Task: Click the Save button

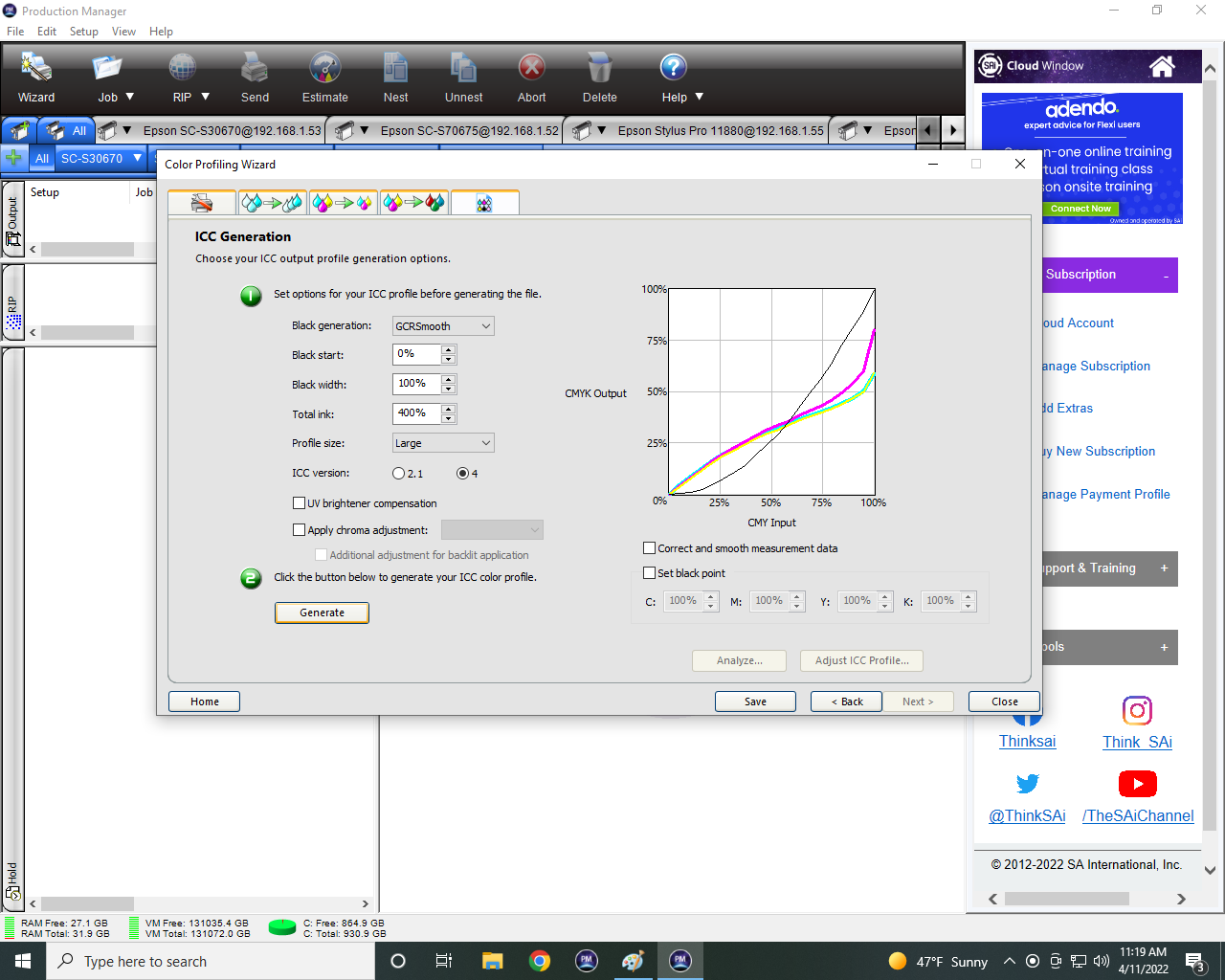Action: 755,702
